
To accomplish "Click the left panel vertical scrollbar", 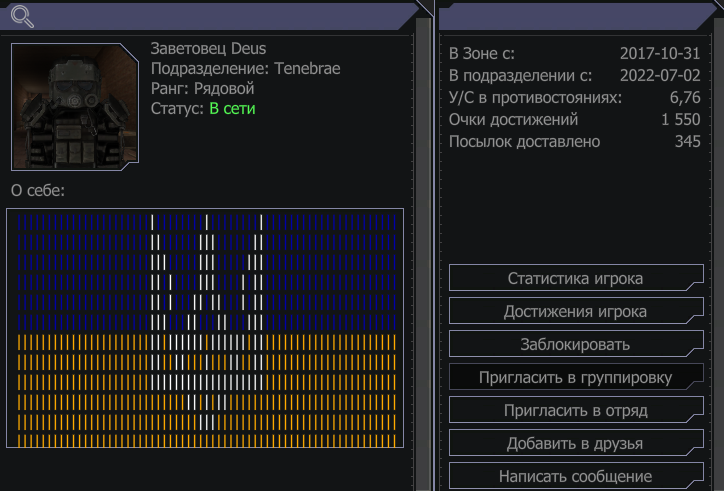I will tap(423, 254).
